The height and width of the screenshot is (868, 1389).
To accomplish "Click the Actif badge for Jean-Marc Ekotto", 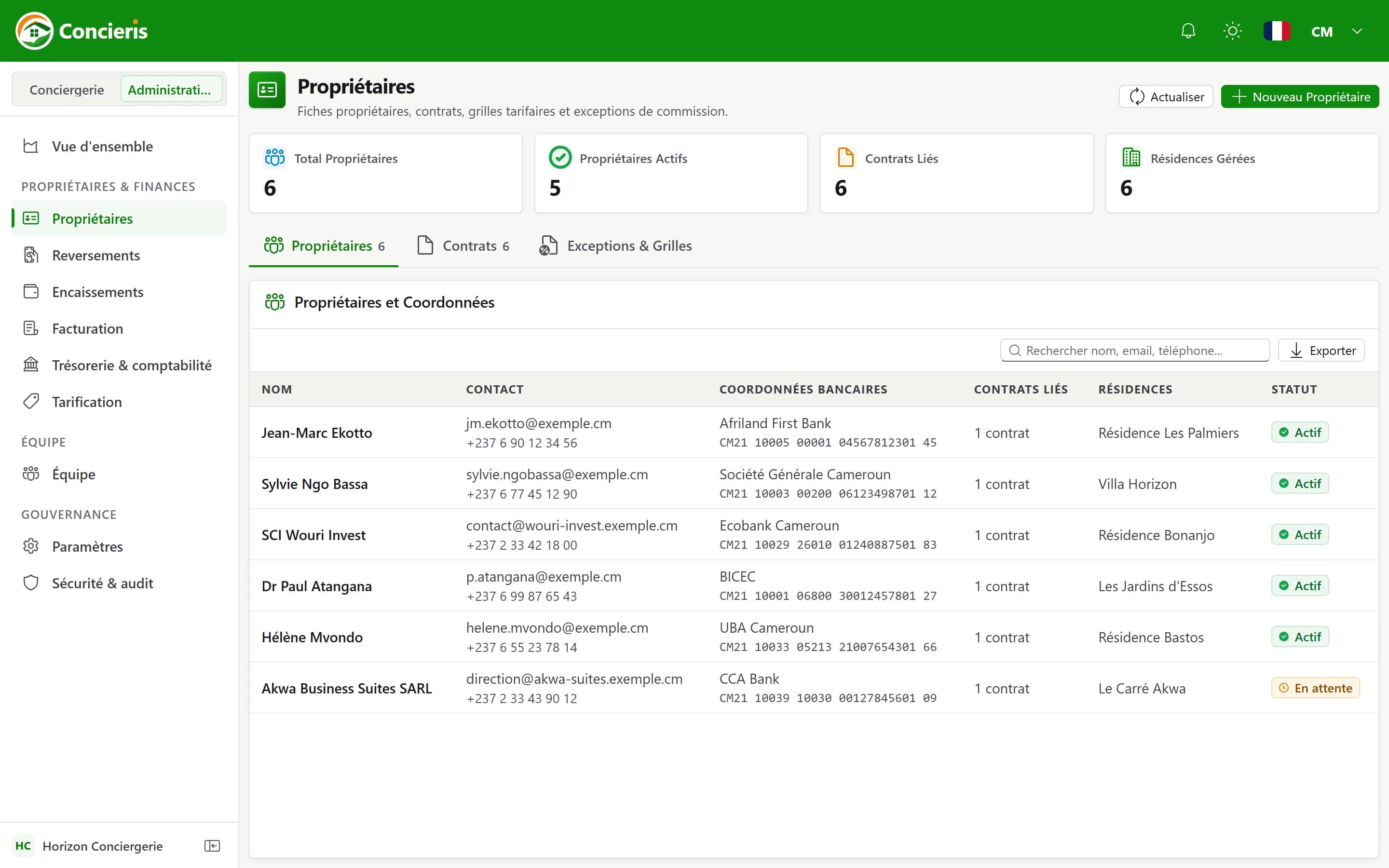I will (1299, 432).
